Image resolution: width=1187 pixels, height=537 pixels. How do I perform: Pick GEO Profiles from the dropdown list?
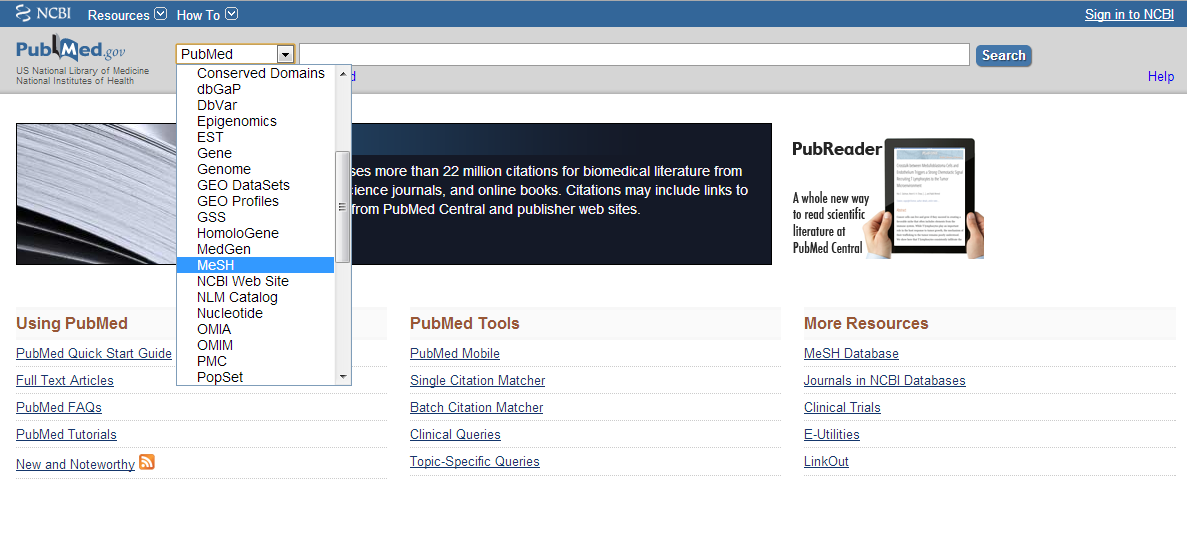tap(238, 201)
